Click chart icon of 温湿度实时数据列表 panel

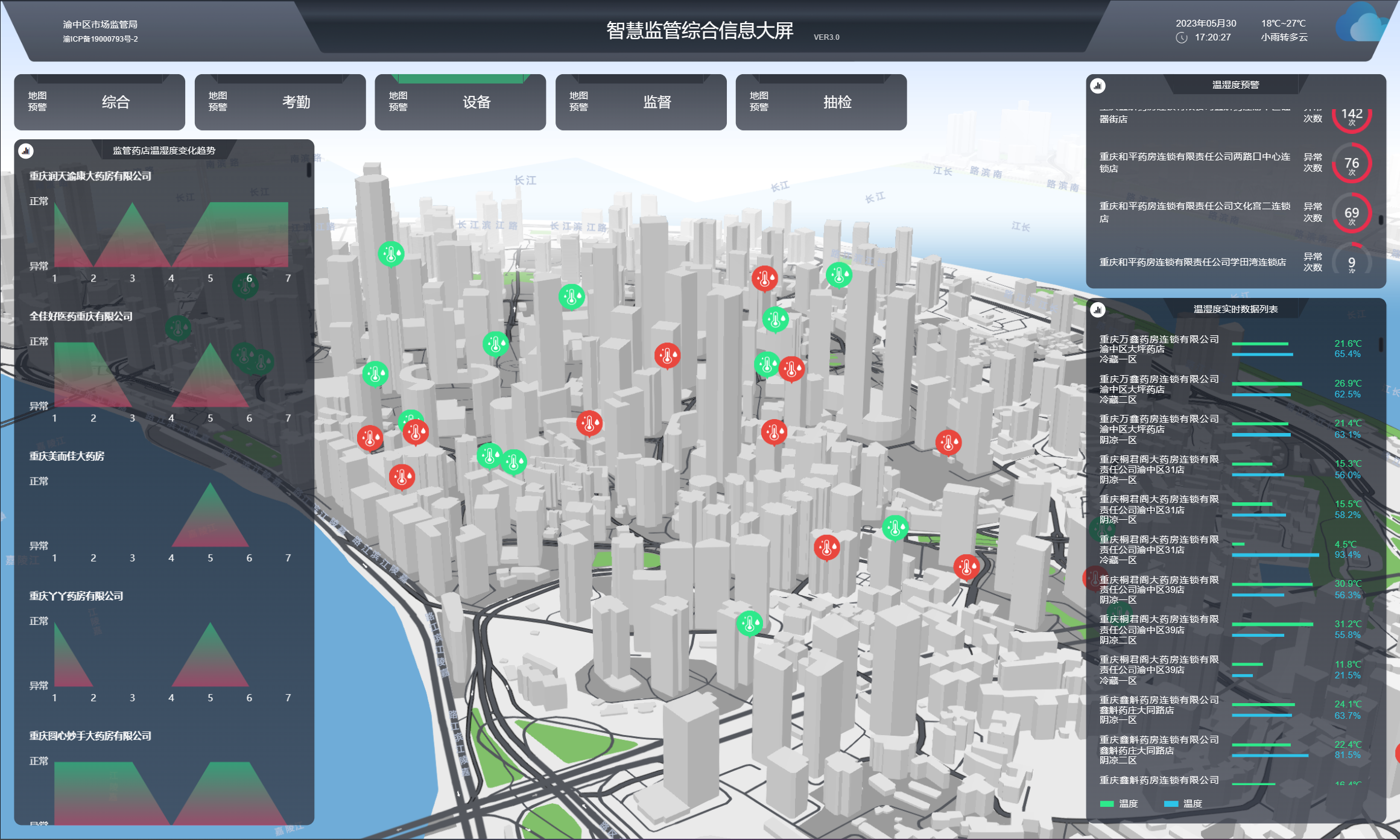click(1098, 310)
